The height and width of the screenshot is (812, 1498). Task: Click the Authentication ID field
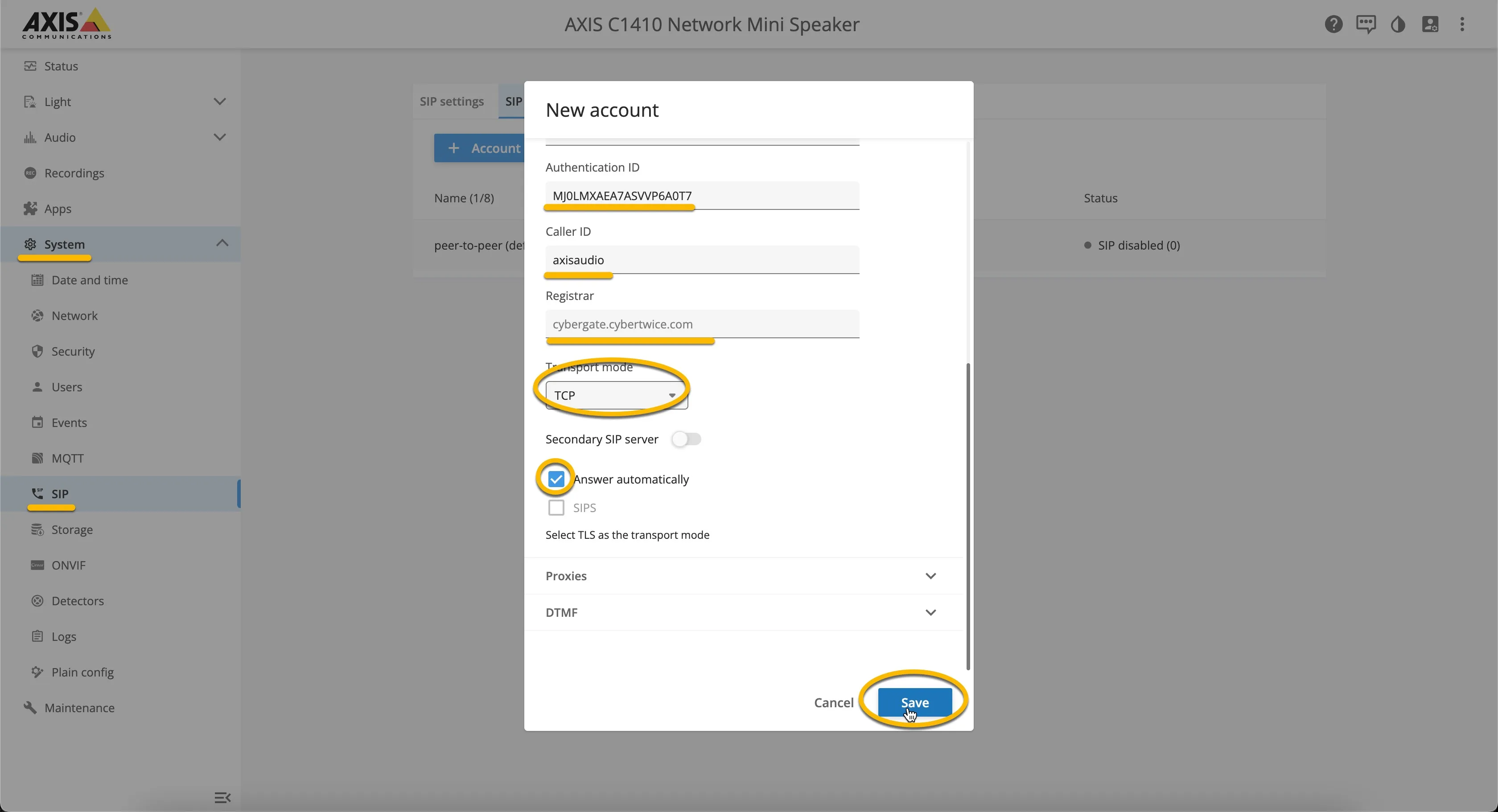pos(702,195)
